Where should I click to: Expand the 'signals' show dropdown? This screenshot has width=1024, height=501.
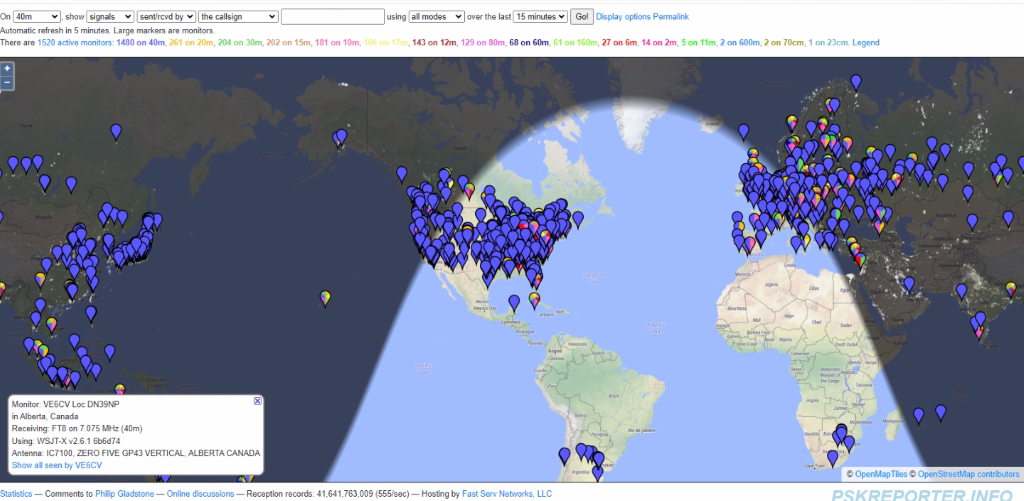click(x=108, y=17)
